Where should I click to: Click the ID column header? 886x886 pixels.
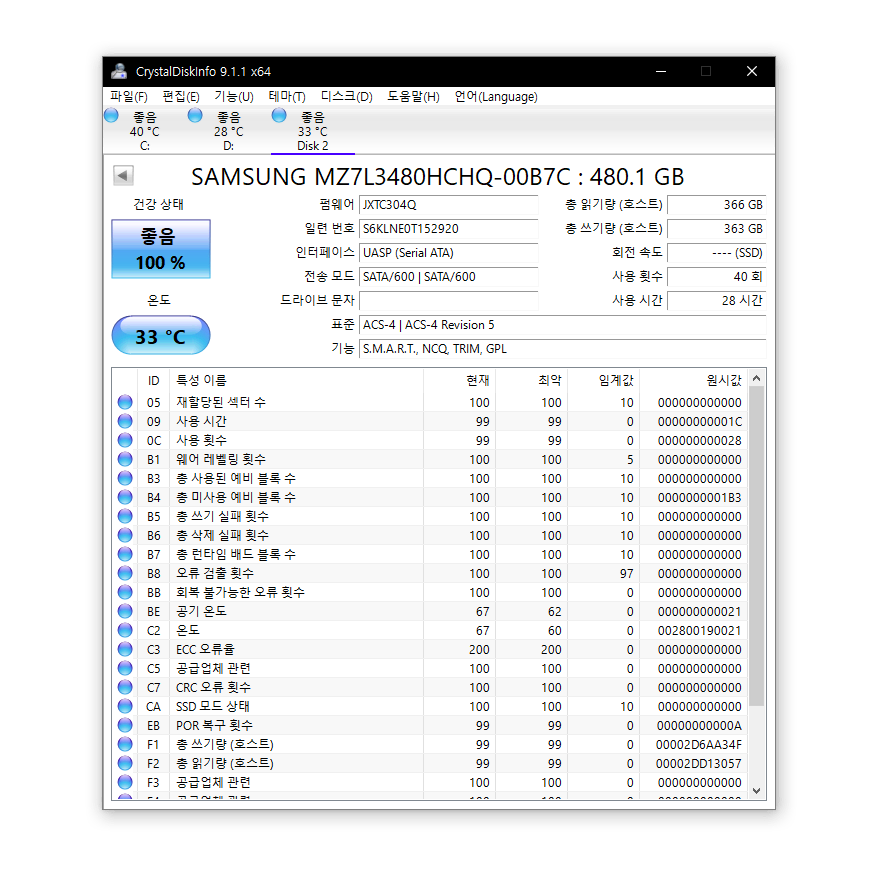coord(154,380)
